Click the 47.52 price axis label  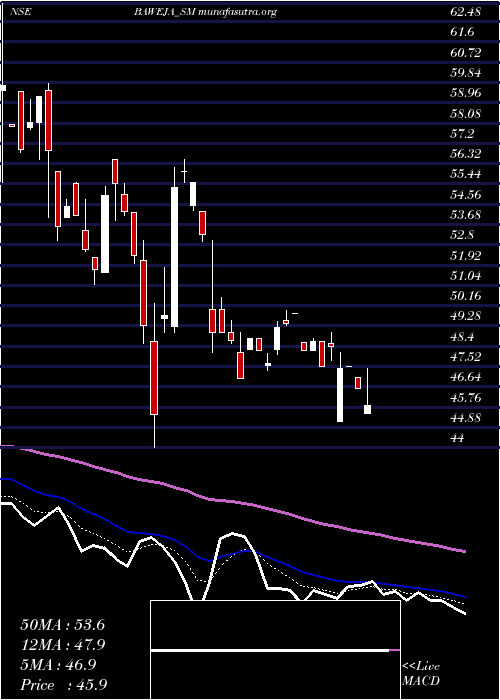(465, 357)
